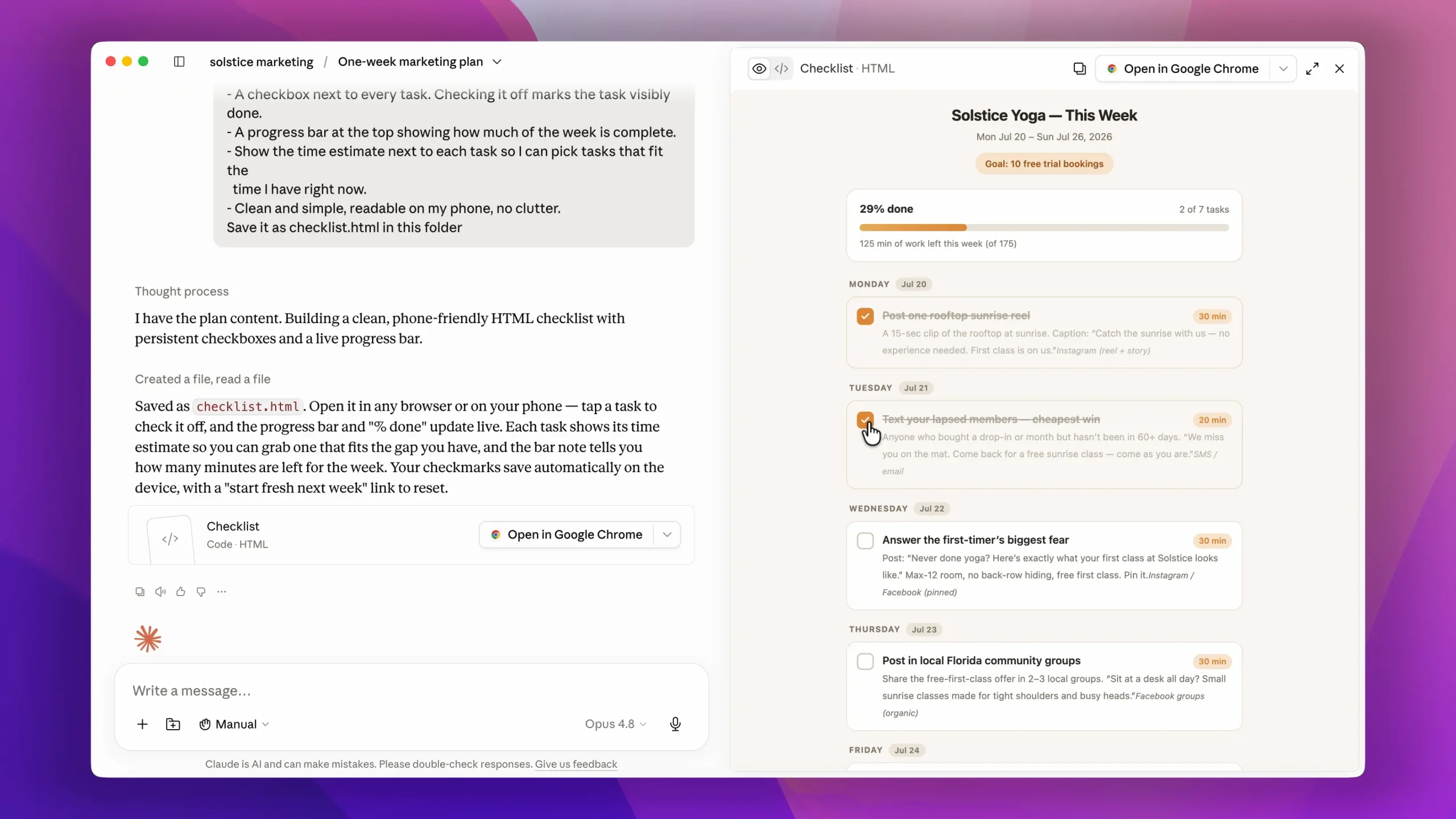This screenshot has height=819, width=1456.
Task: Mark the response with thumbs down
Action: 201,591
